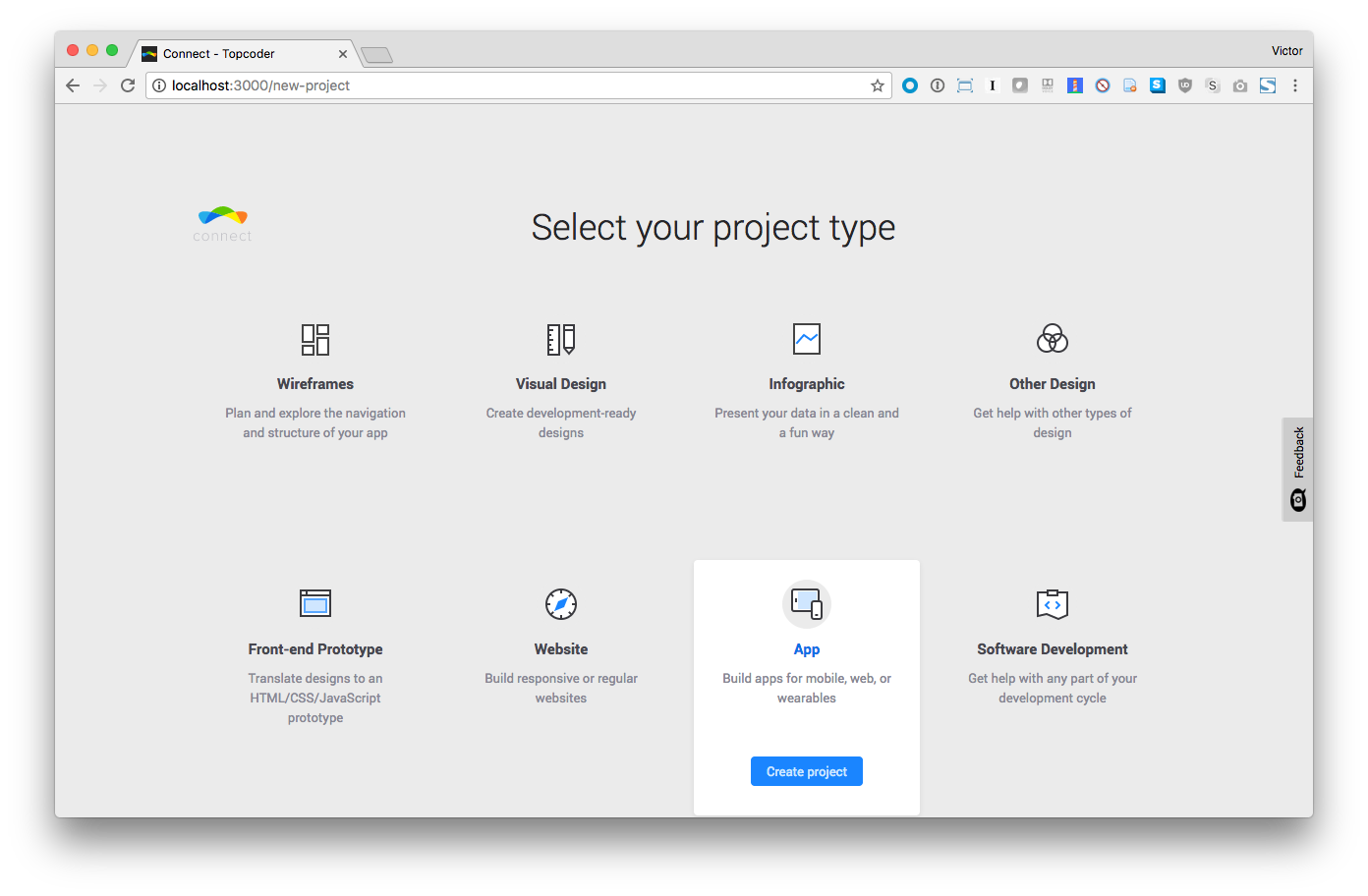
Task: Open the document with orange badge extension
Action: click(x=1130, y=85)
